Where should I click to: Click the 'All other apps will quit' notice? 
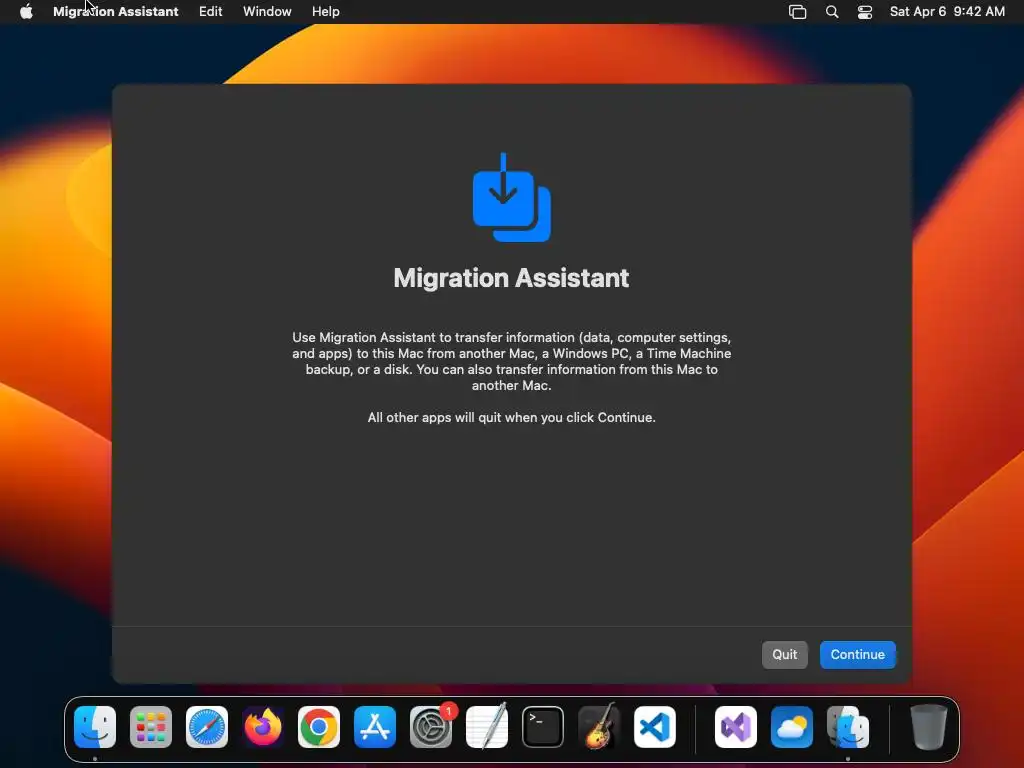511,417
